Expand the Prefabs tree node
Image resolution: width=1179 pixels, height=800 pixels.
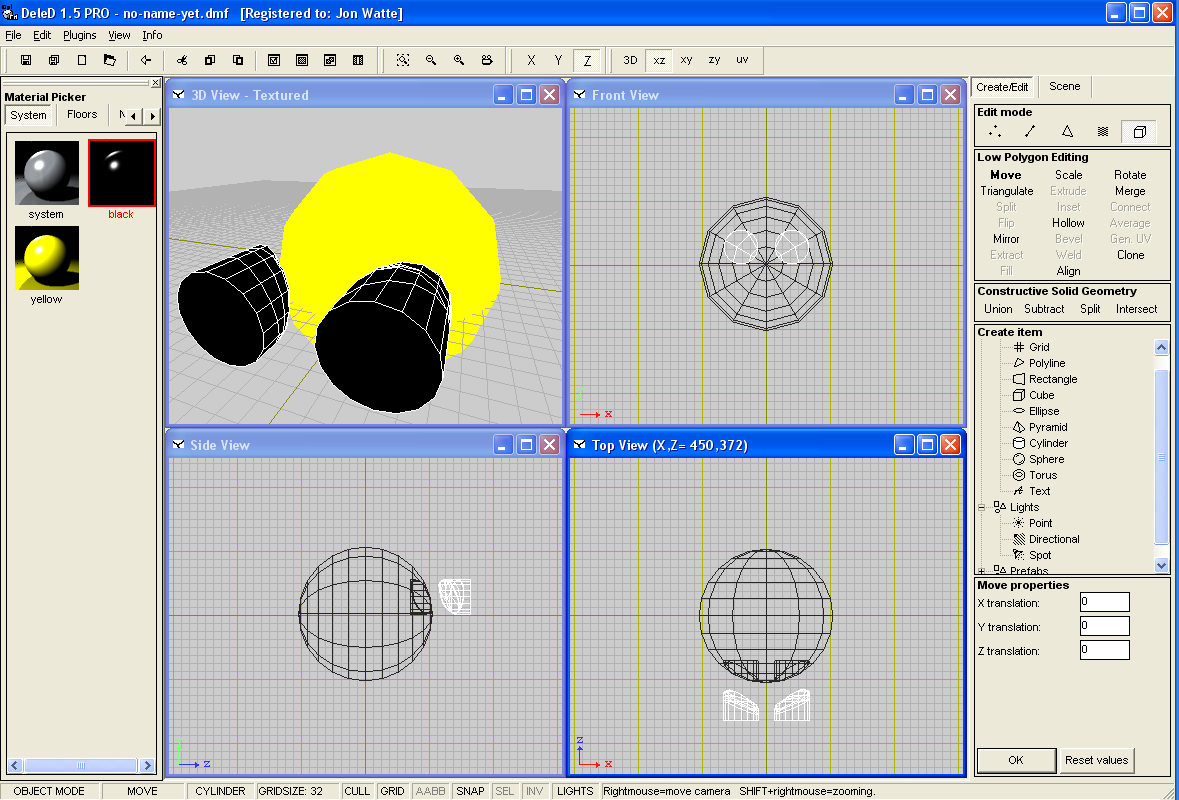[982, 571]
